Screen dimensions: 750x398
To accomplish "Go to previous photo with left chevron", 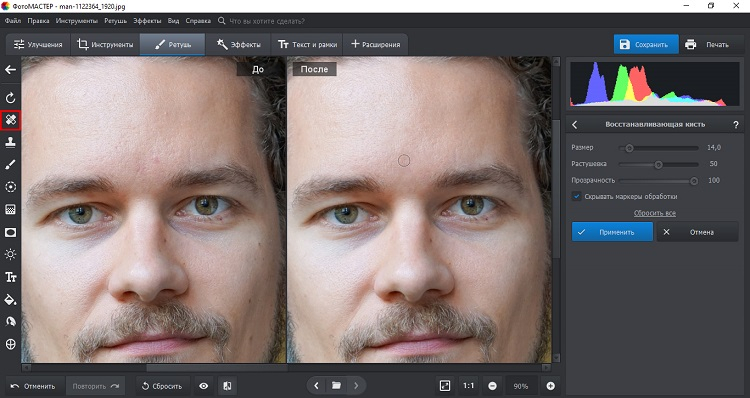I will pyautogui.click(x=316, y=386).
